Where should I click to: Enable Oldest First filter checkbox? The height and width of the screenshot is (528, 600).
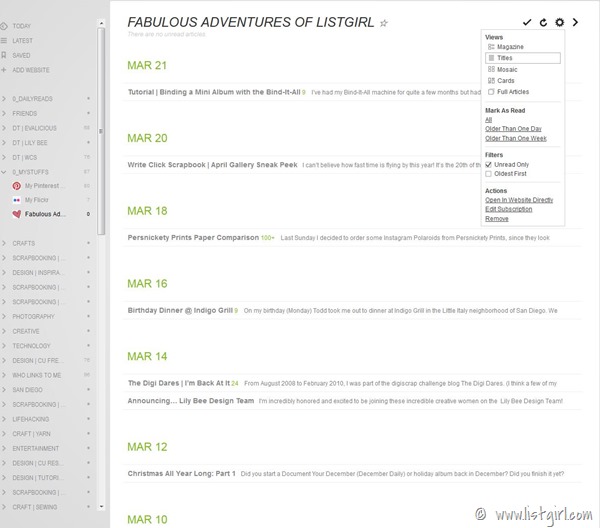pos(489,173)
